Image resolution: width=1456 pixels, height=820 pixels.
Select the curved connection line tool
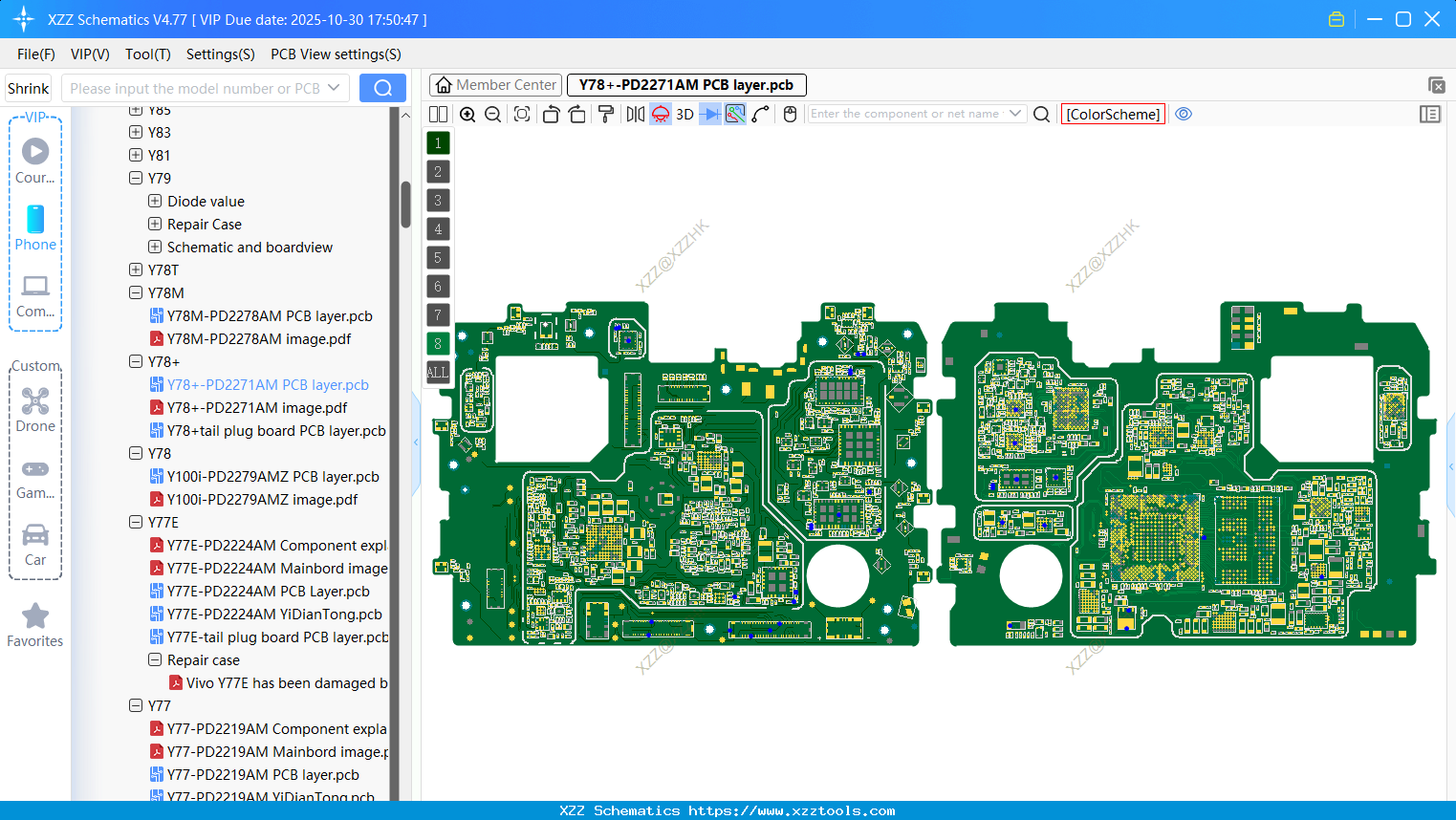tap(761, 115)
